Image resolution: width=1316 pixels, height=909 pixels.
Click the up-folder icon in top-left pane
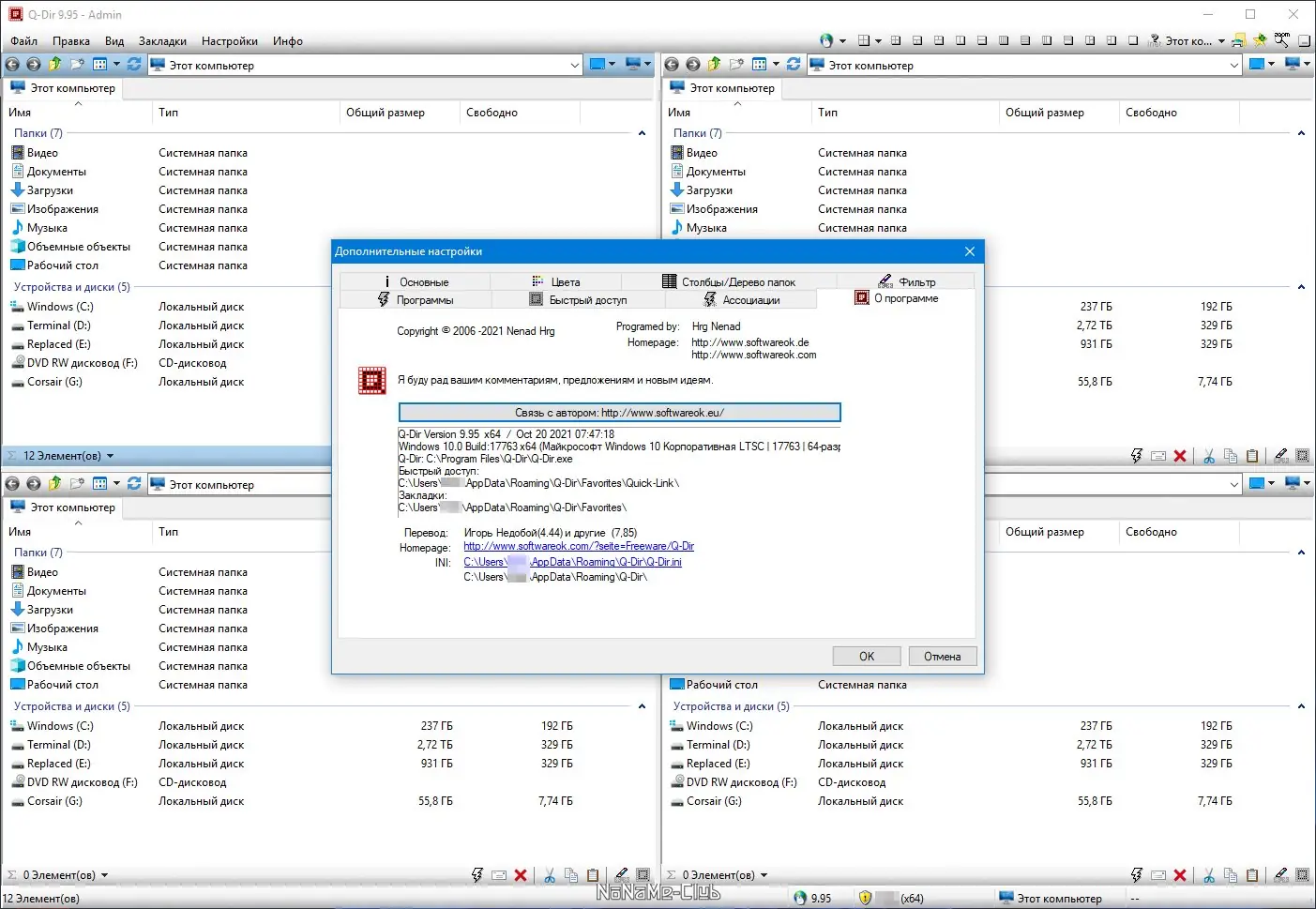click(x=55, y=65)
